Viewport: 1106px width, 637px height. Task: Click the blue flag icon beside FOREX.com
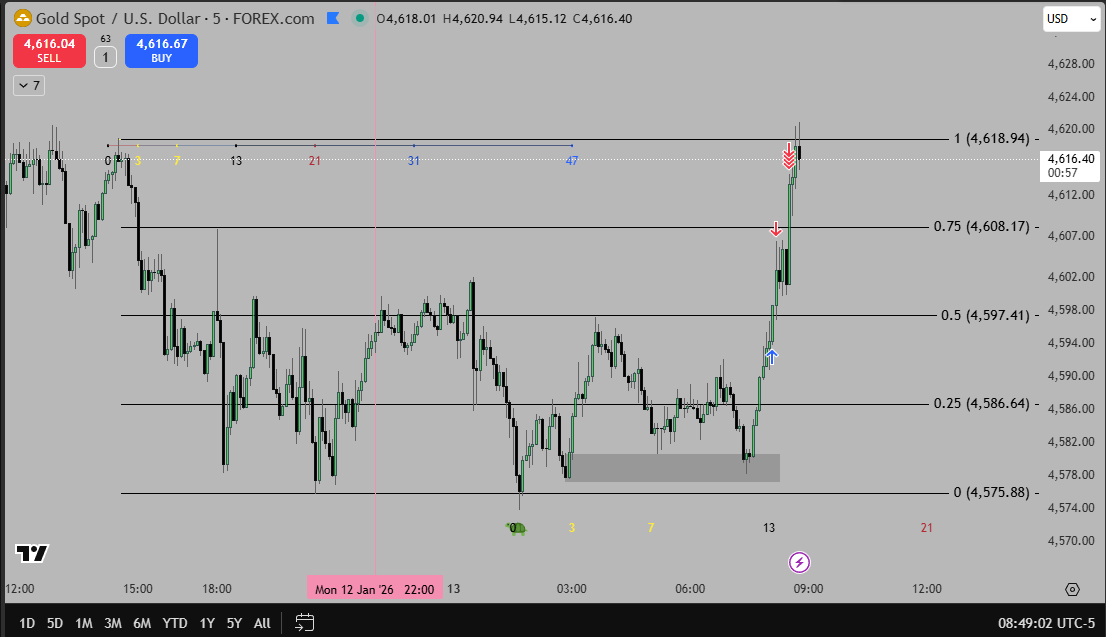click(333, 18)
